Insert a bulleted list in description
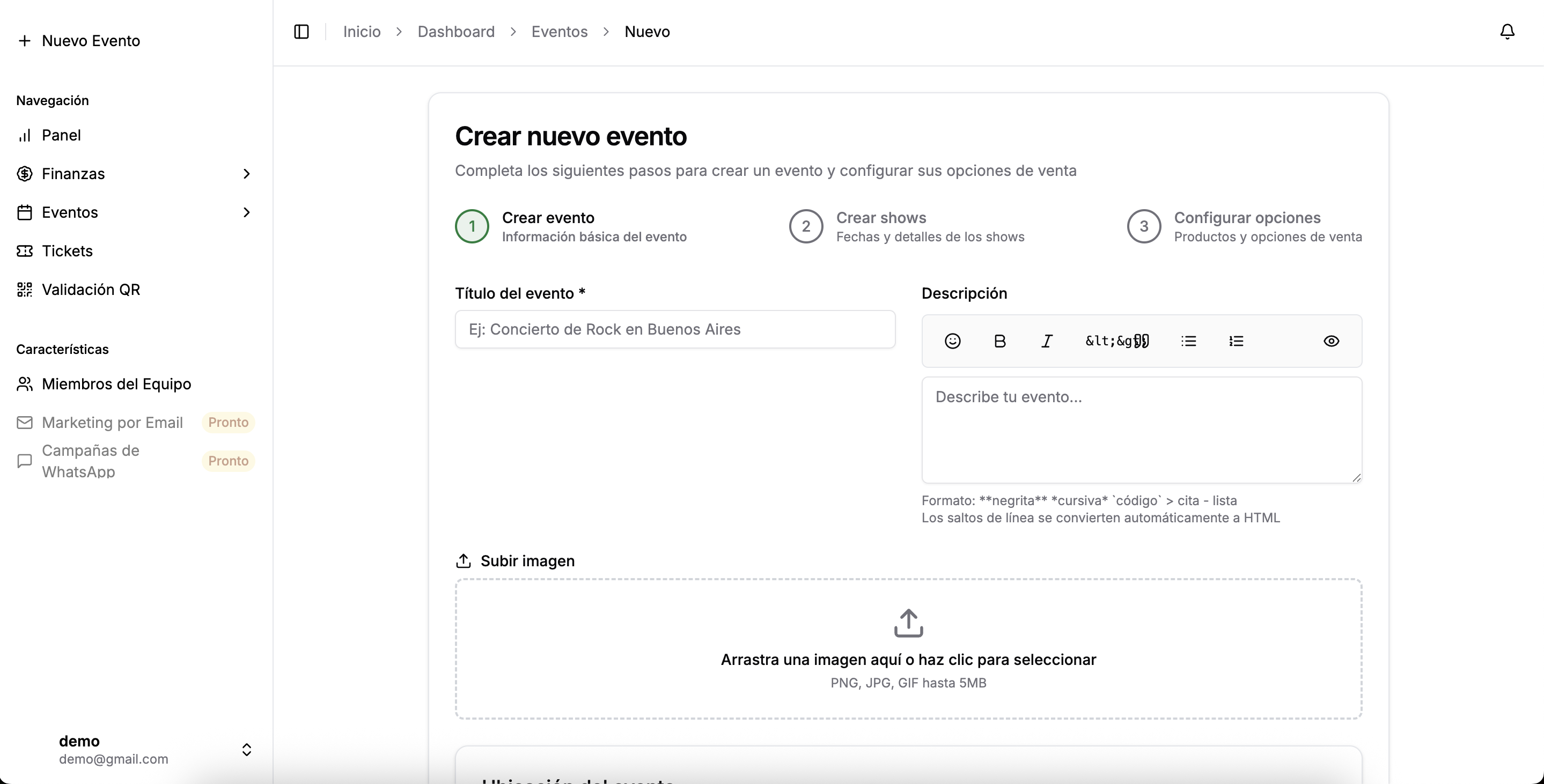 point(1188,342)
